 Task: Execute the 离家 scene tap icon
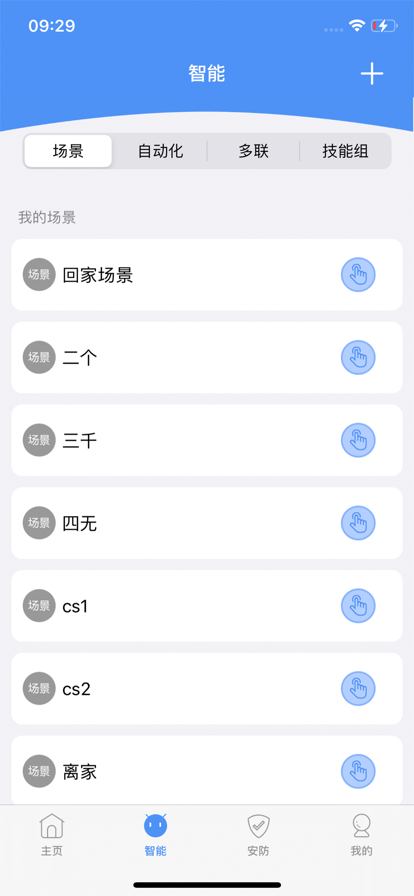tap(358, 771)
